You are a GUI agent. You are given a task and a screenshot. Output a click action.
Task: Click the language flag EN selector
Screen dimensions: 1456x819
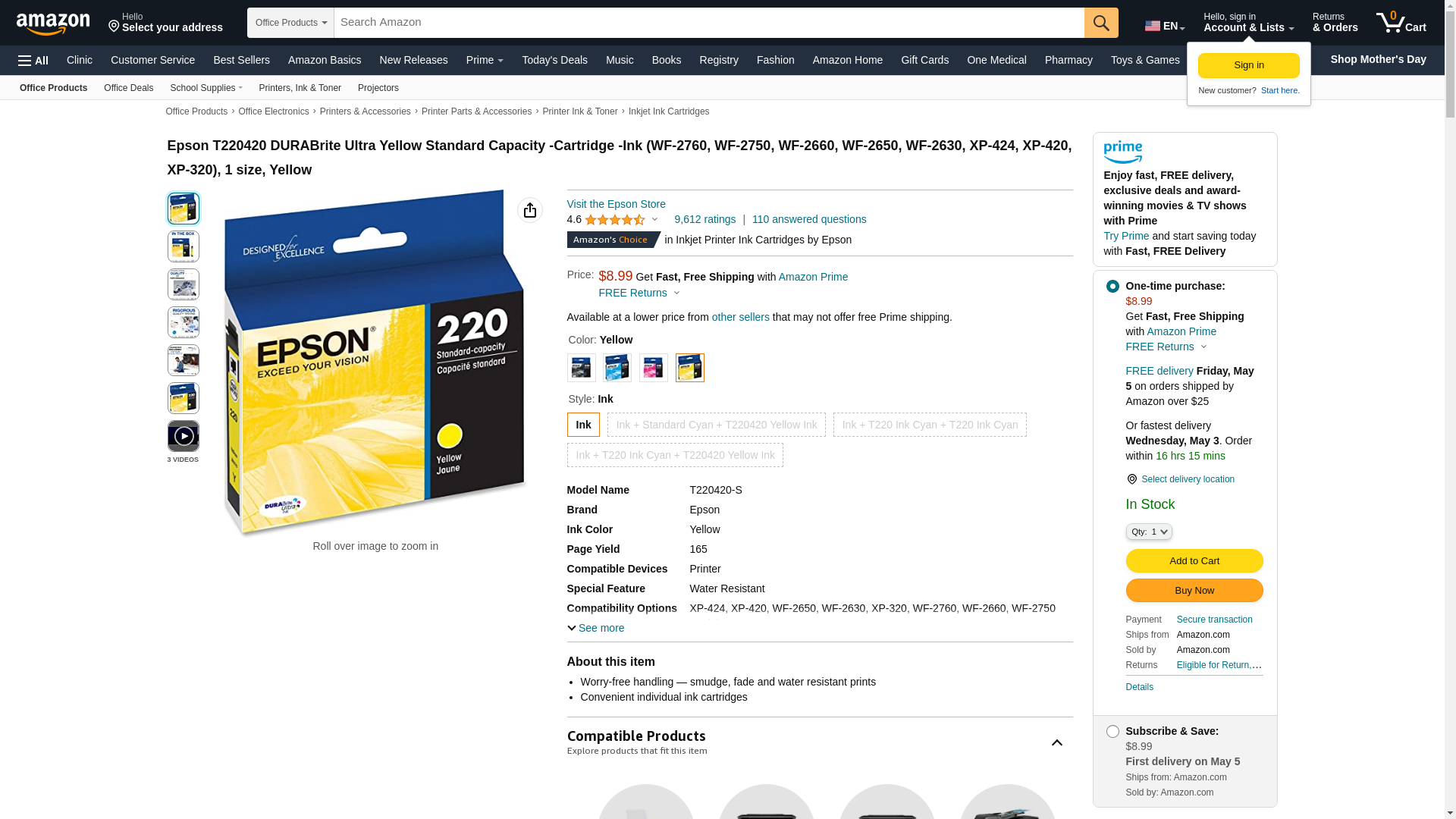(x=1165, y=26)
